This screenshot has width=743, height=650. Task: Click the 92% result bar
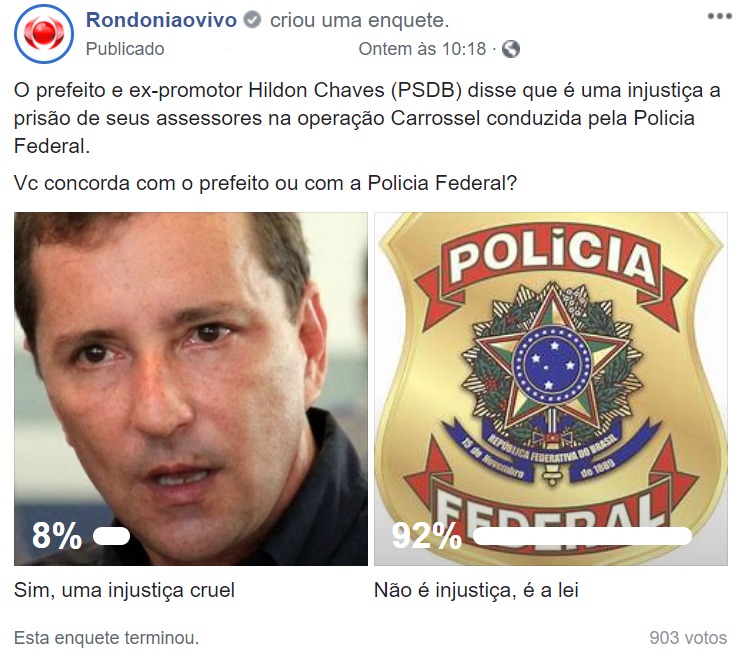(x=582, y=536)
